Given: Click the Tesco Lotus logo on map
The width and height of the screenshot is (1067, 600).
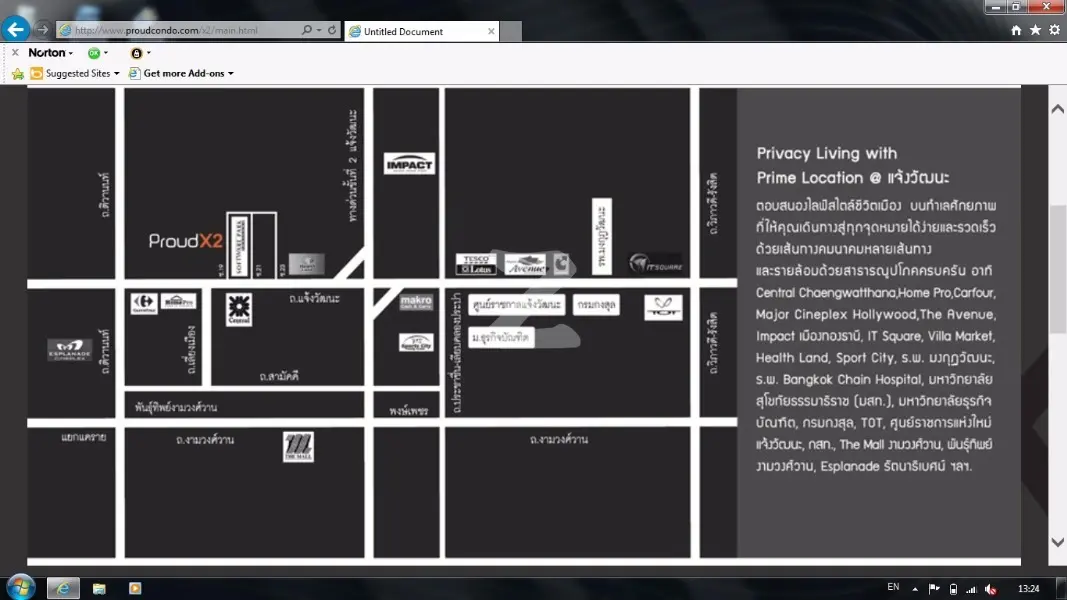Looking at the screenshot, I should coord(476,264).
